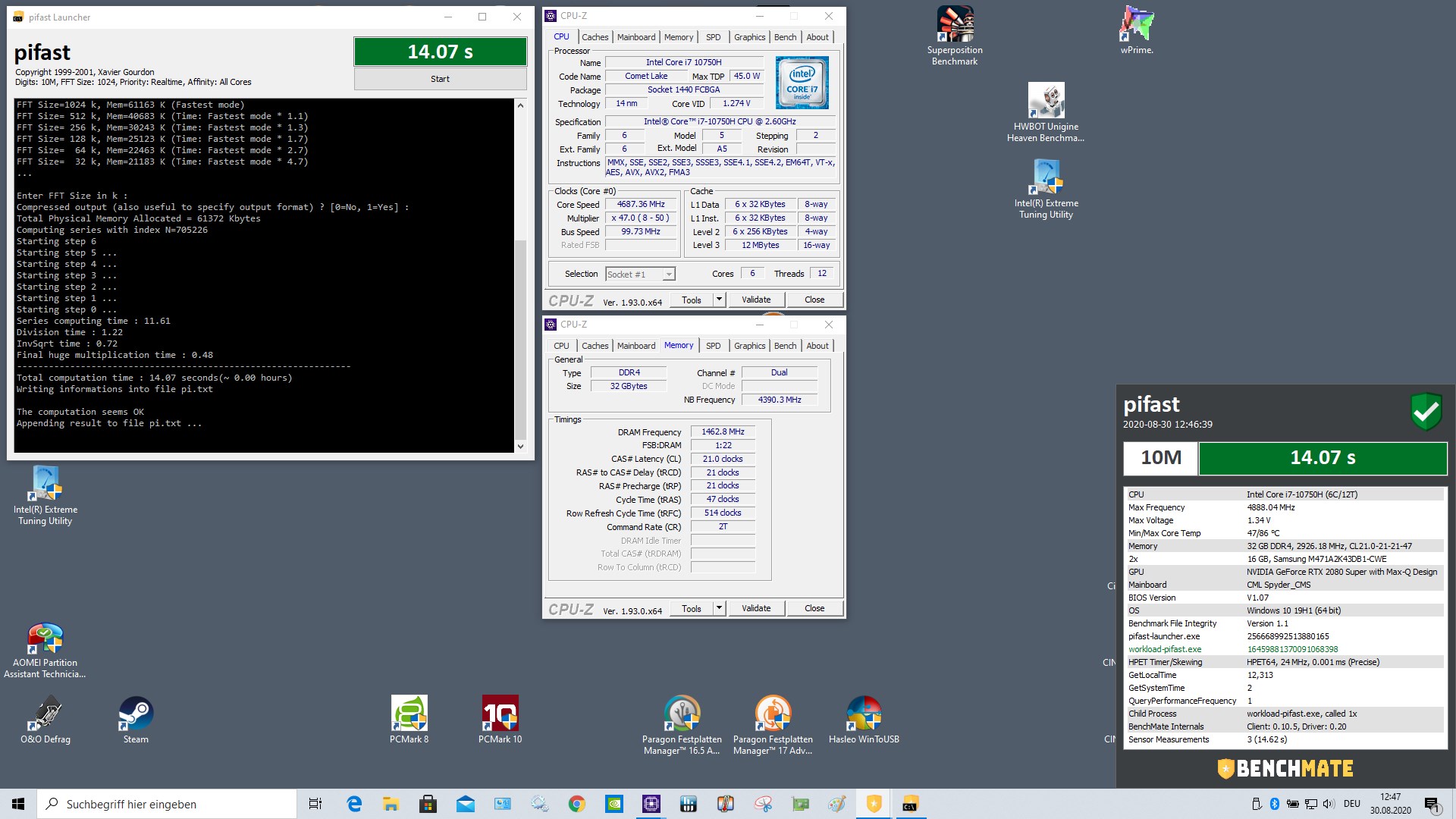Expand the Socket #1 selection dropdown
Screen dimensions: 1456x819
[669, 275]
